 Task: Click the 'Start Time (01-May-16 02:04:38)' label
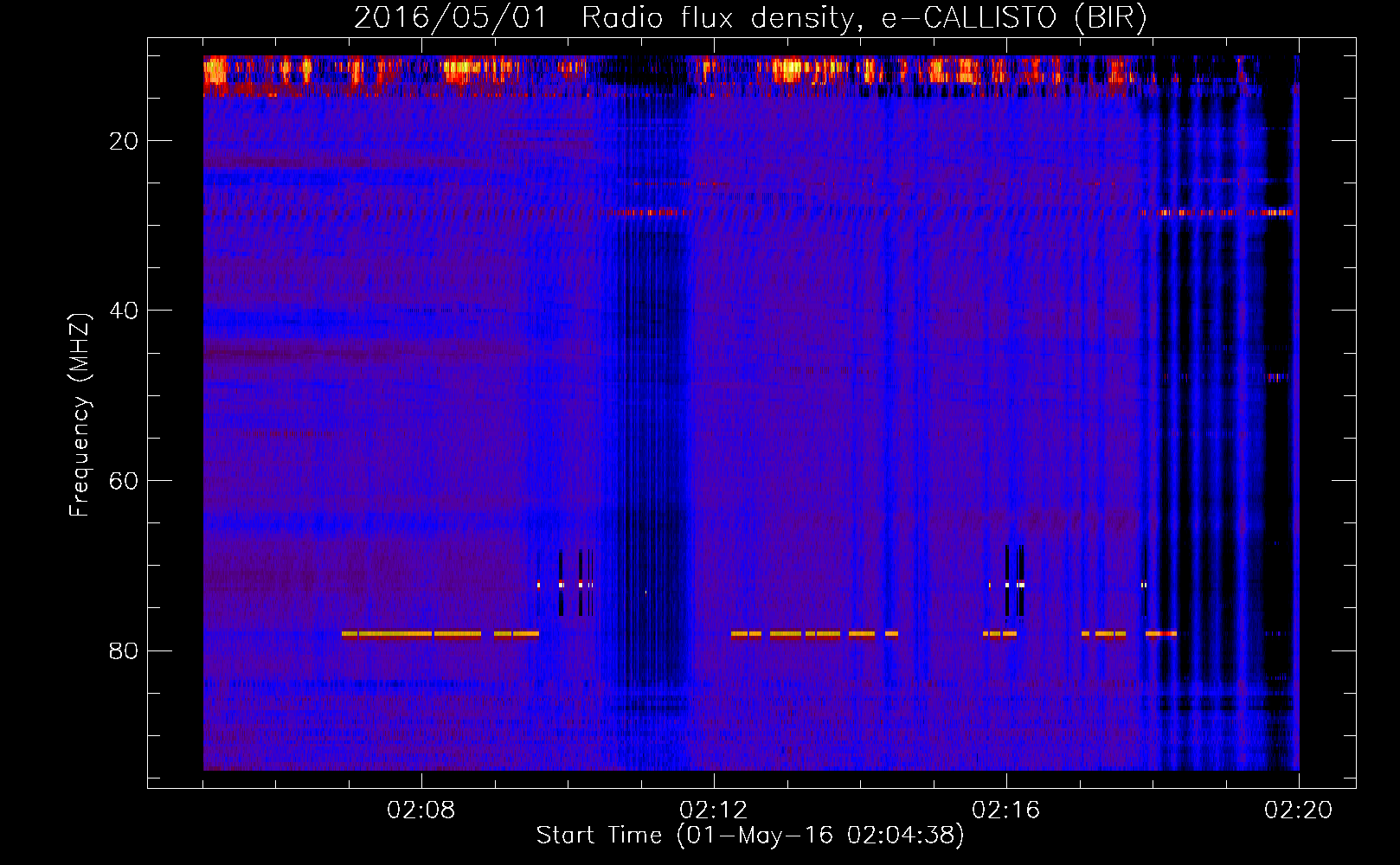[750, 836]
